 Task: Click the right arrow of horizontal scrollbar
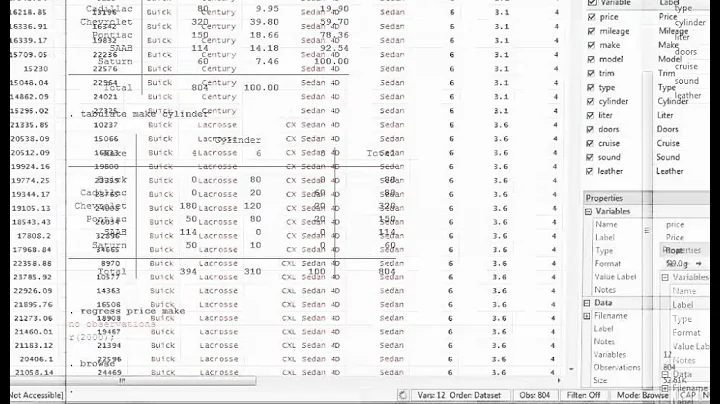559,381
